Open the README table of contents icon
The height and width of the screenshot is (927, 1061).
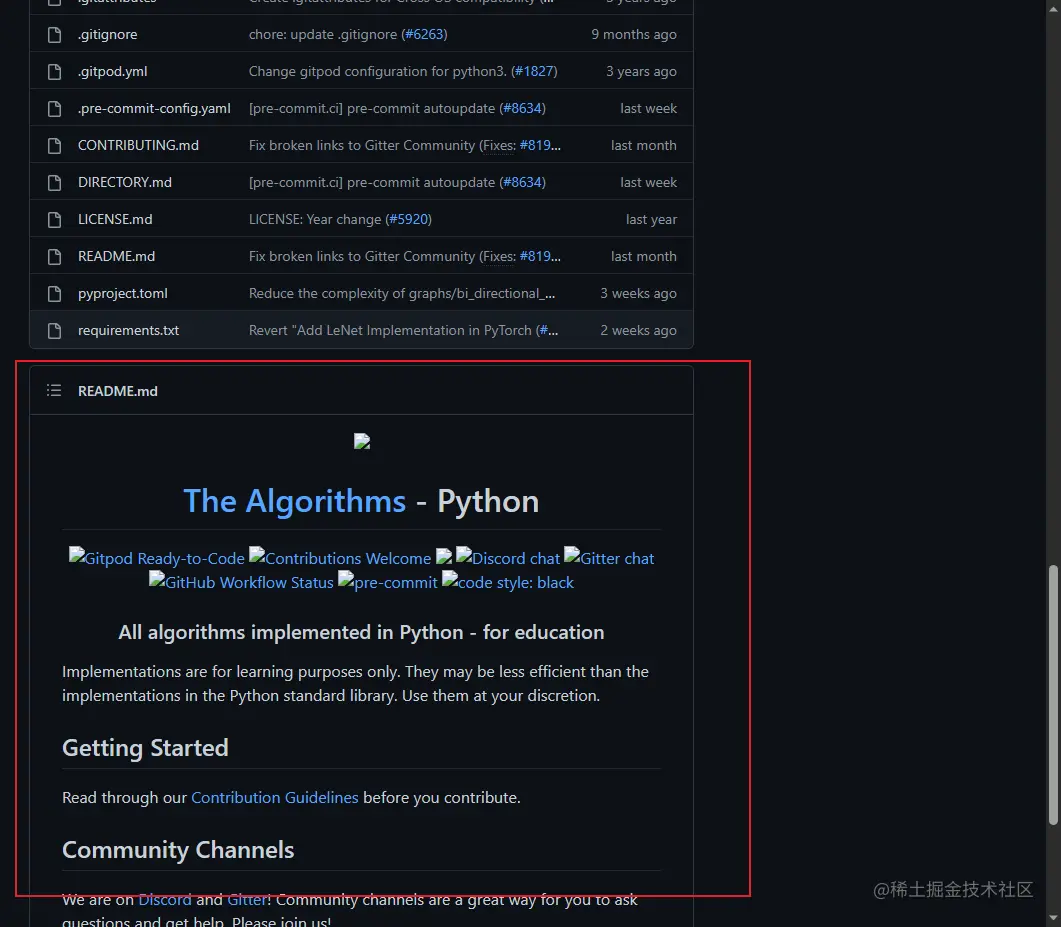[54, 390]
